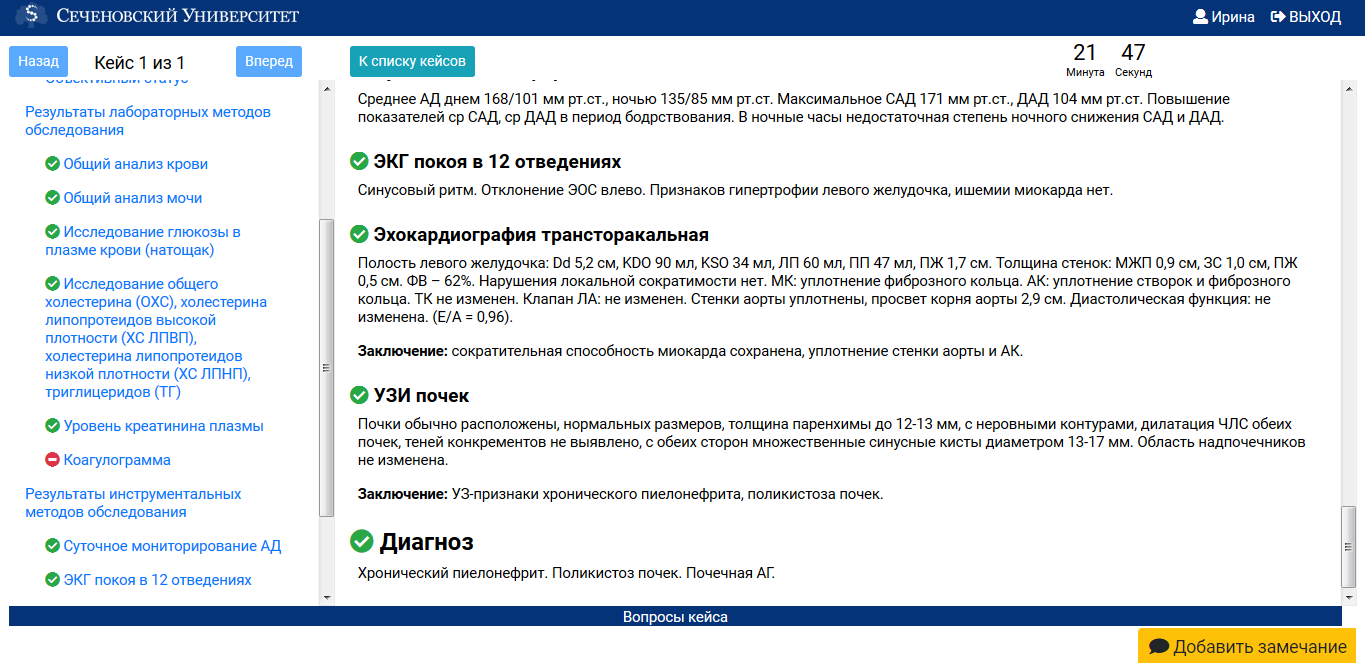
Task: Click the logout icon beside ВЫХОД
Action: pyautogui.click(x=1279, y=16)
